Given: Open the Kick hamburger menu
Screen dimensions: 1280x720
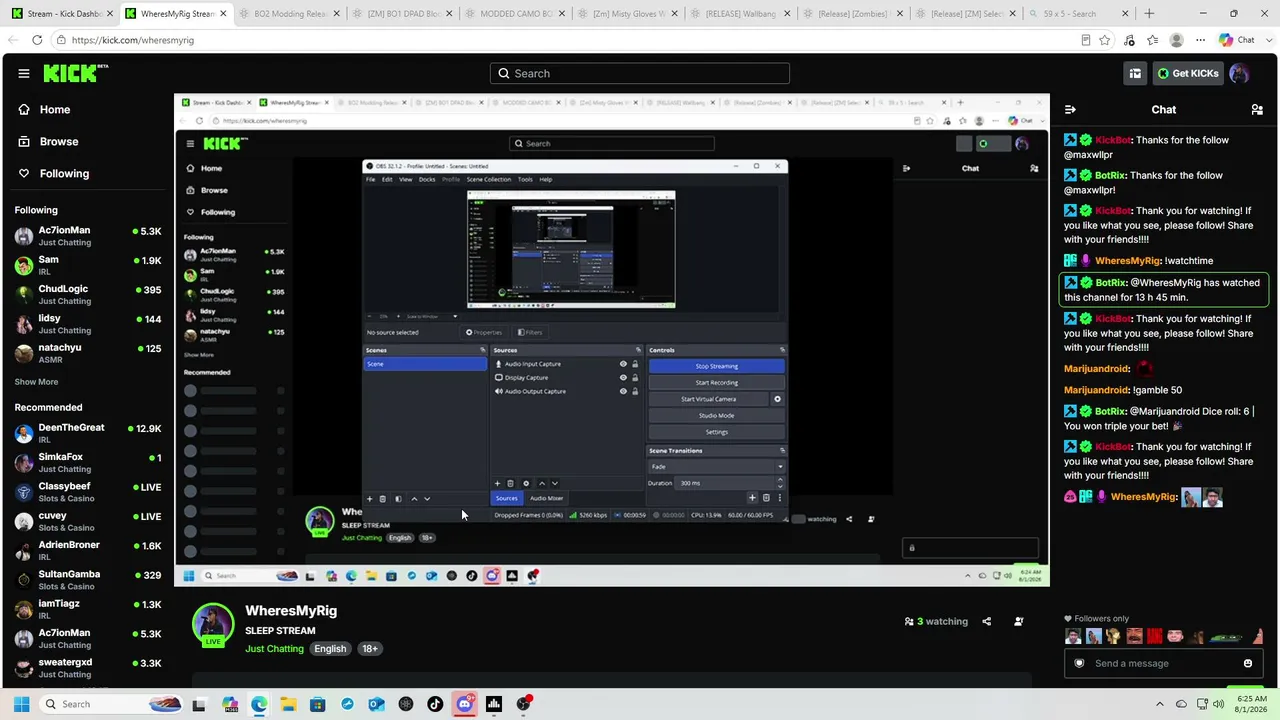Looking at the screenshot, I should (x=24, y=73).
